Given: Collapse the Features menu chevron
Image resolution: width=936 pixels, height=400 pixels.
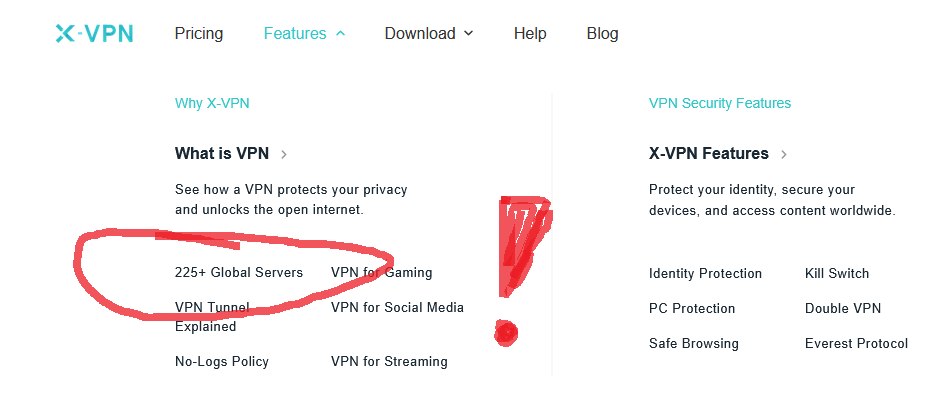Looking at the screenshot, I should 340,33.
